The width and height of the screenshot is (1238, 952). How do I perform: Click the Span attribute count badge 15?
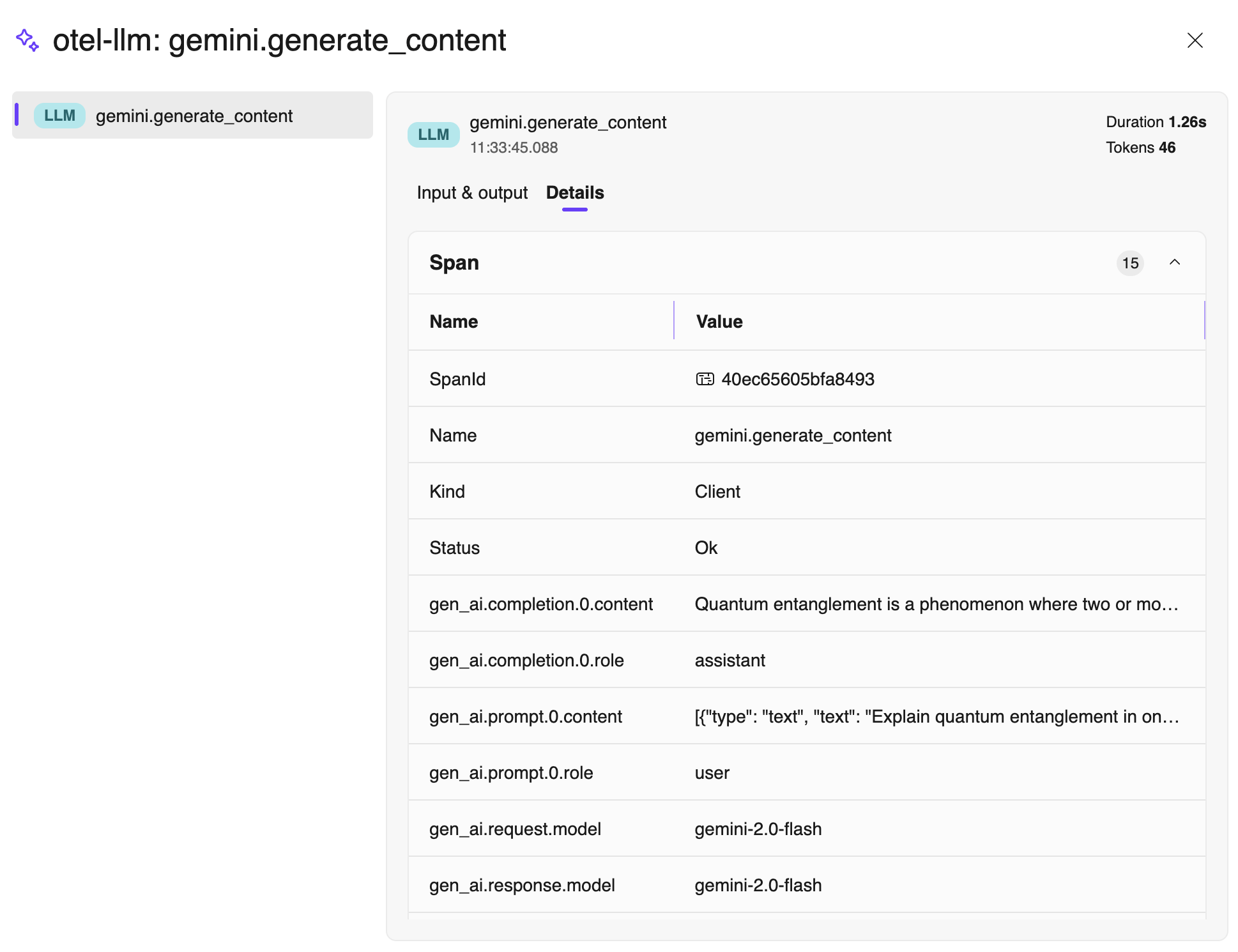coord(1130,263)
